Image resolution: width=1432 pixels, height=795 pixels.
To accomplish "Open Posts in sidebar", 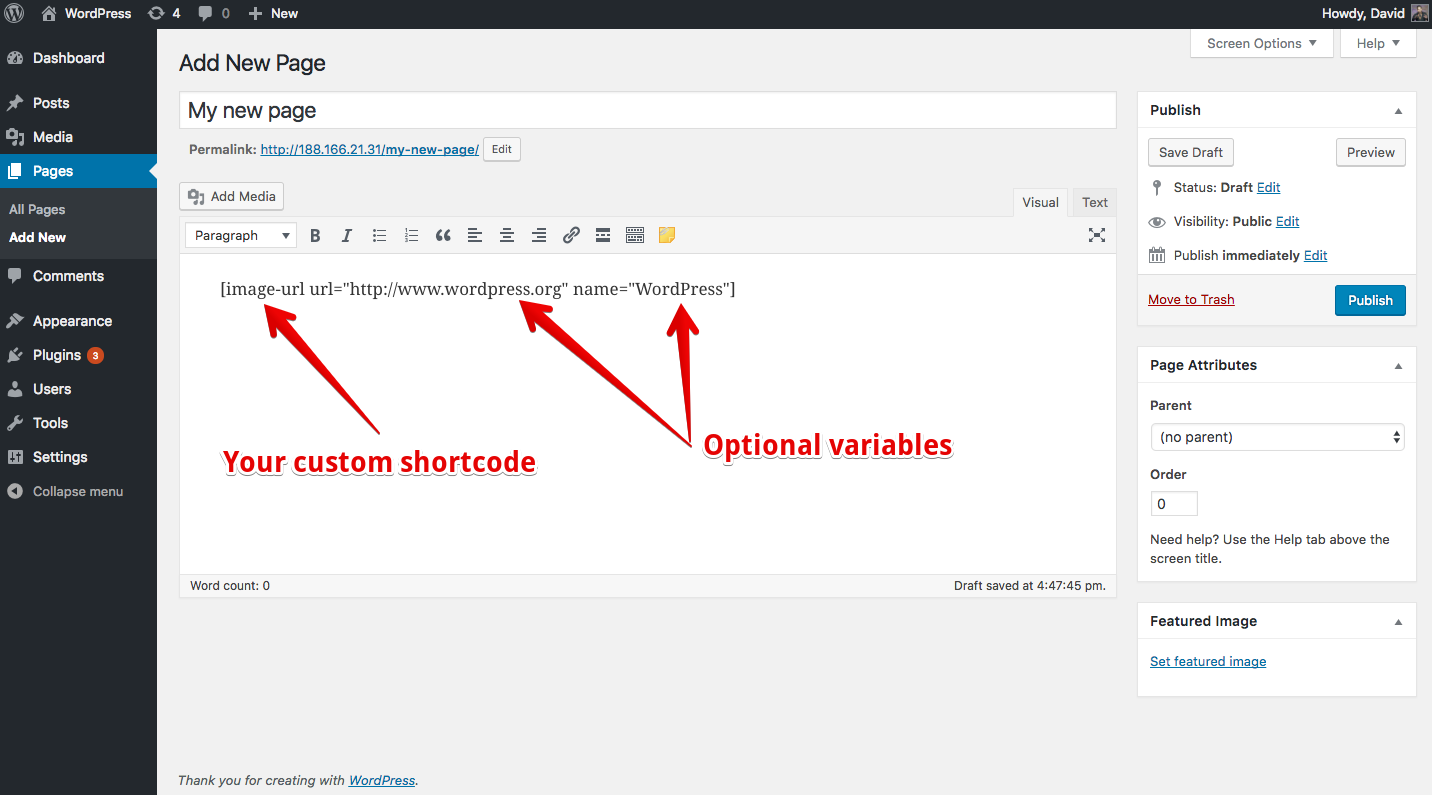I will pyautogui.click(x=78, y=103).
